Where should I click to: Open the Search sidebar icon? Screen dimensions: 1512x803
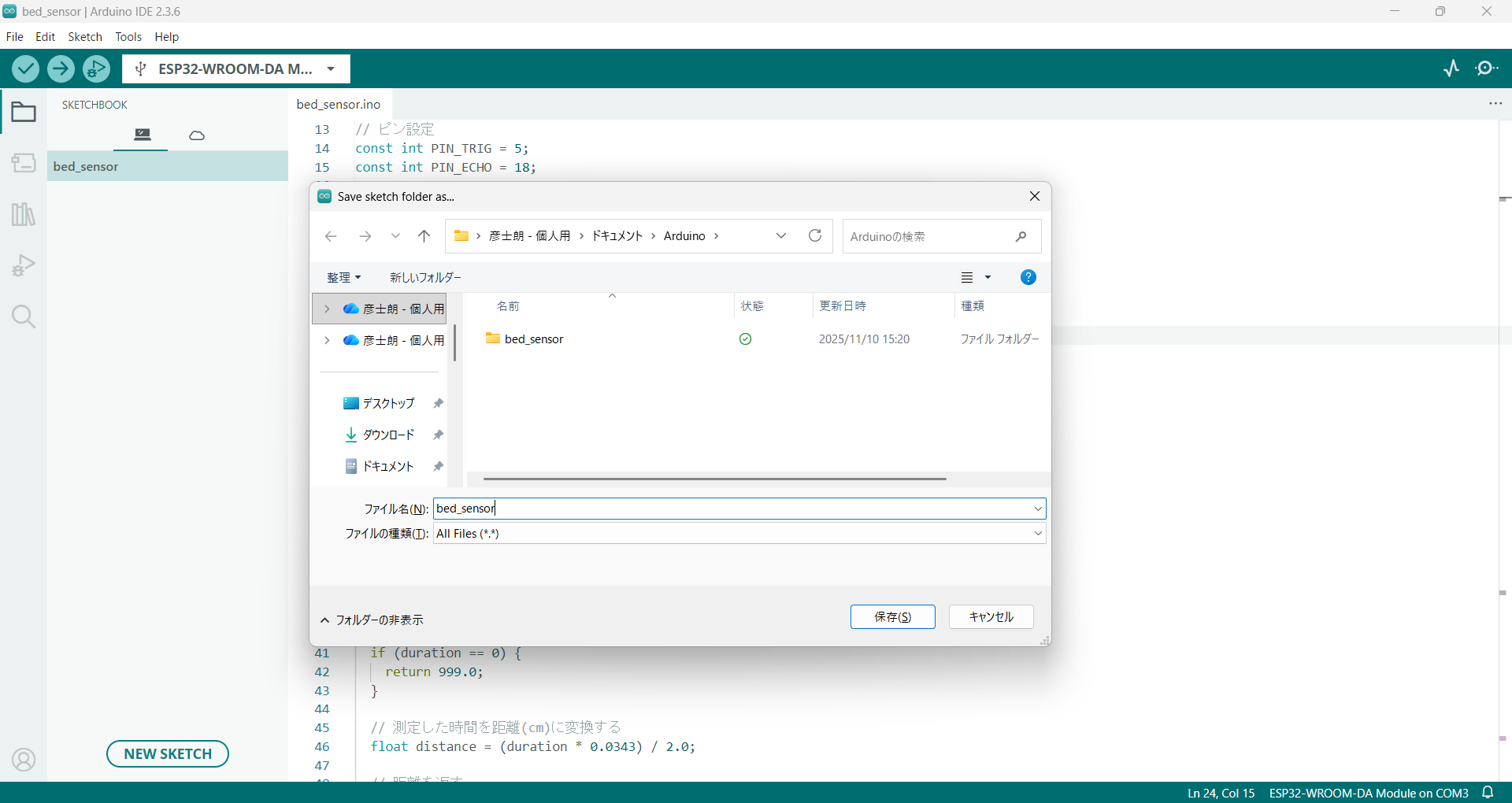pyautogui.click(x=24, y=316)
